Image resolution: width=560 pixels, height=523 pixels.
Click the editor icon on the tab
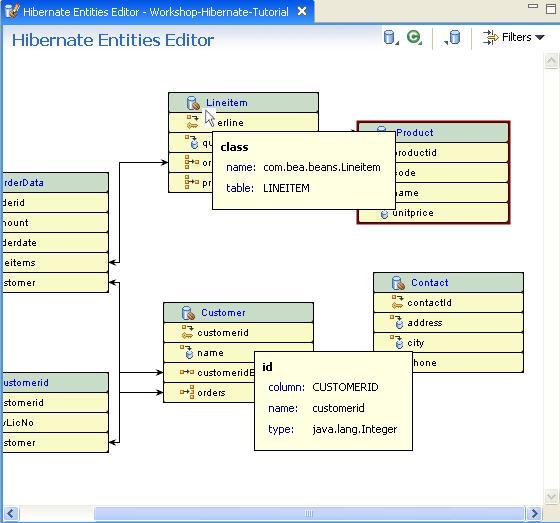[x=12, y=11]
